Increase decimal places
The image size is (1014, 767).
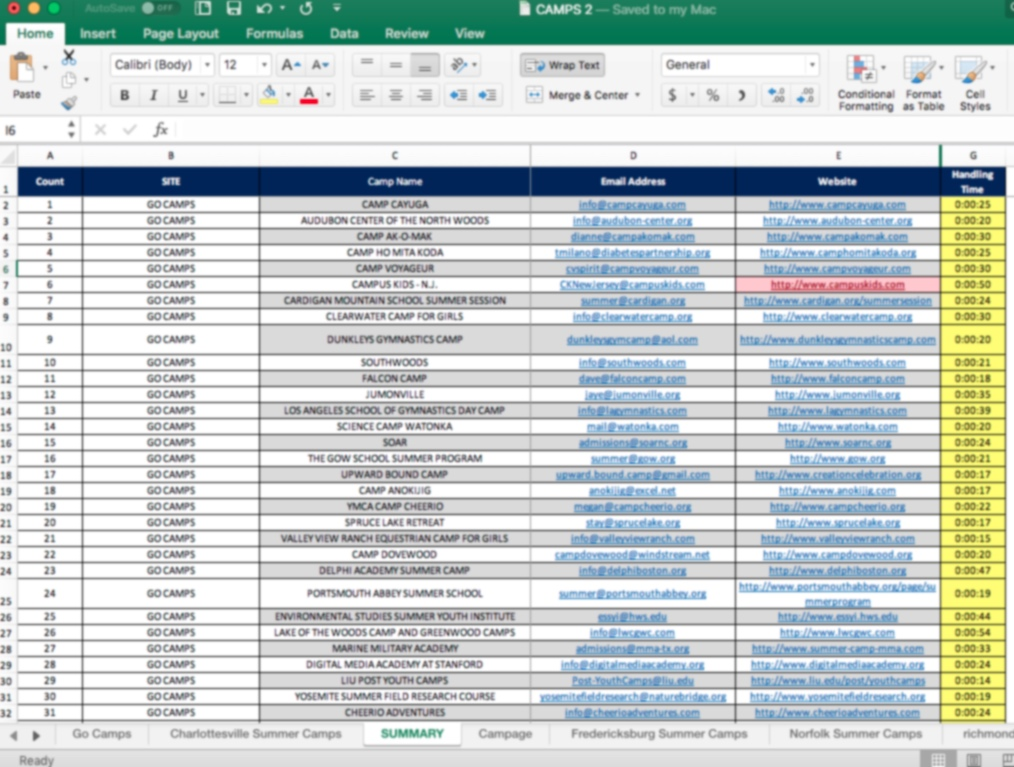(x=776, y=96)
